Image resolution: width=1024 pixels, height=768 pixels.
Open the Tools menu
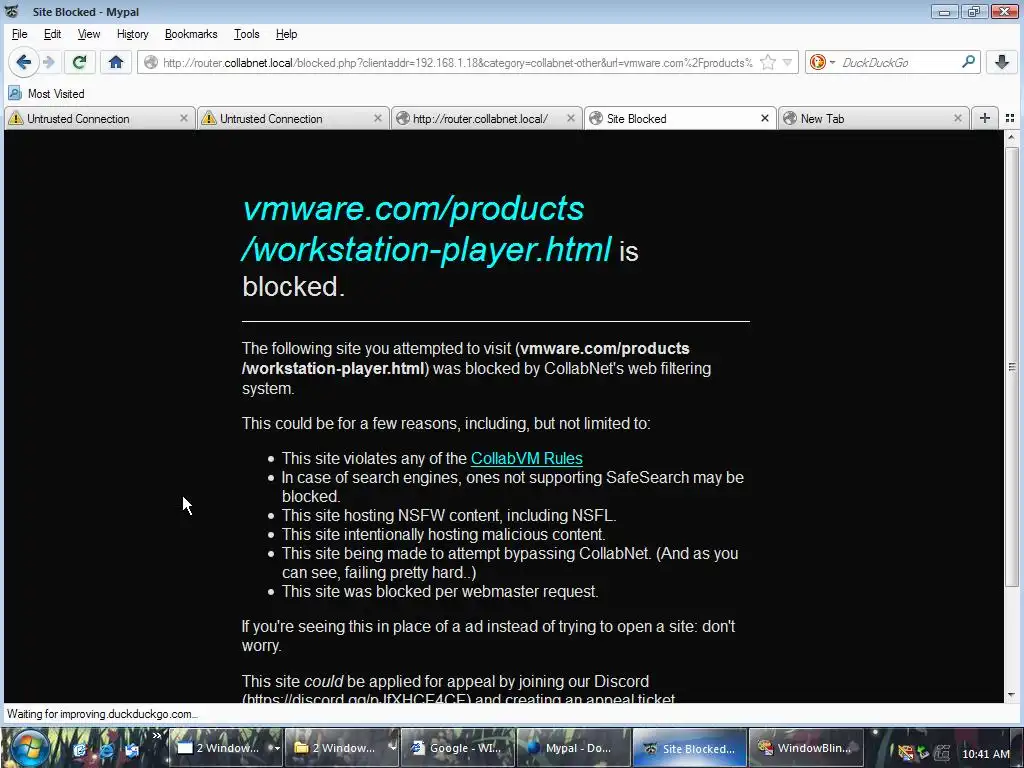point(246,34)
